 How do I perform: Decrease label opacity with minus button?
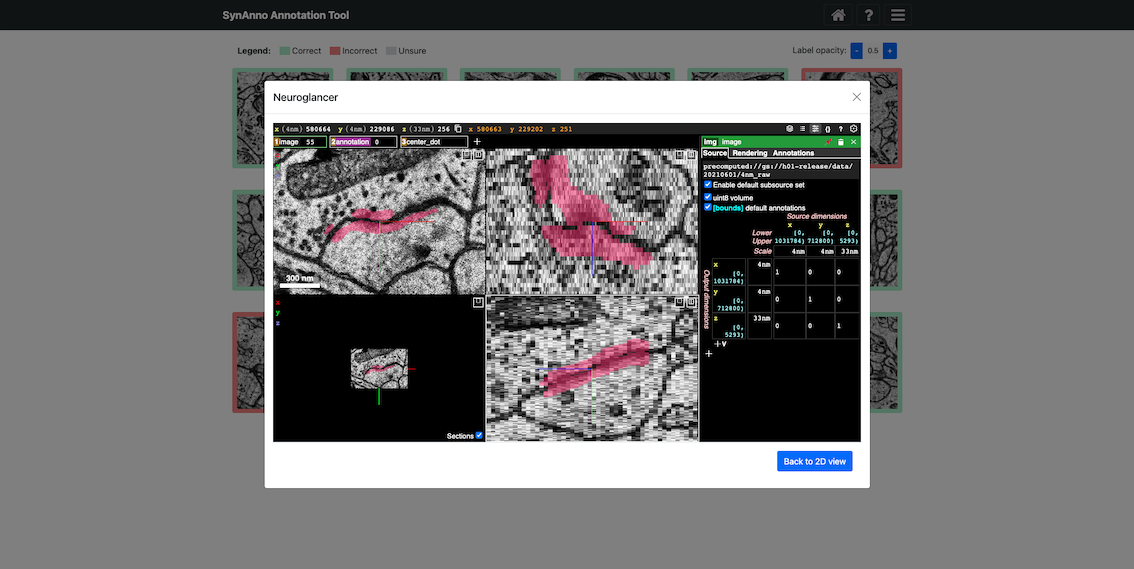(x=856, y=51)
